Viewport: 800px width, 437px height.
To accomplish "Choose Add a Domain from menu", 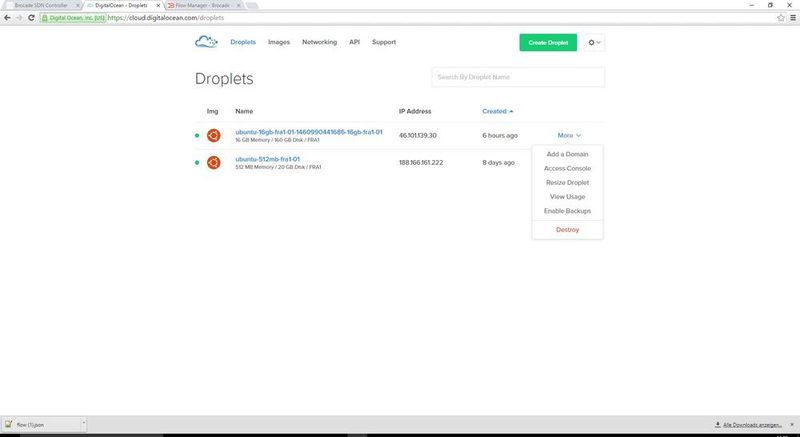I will pos(567,154).
